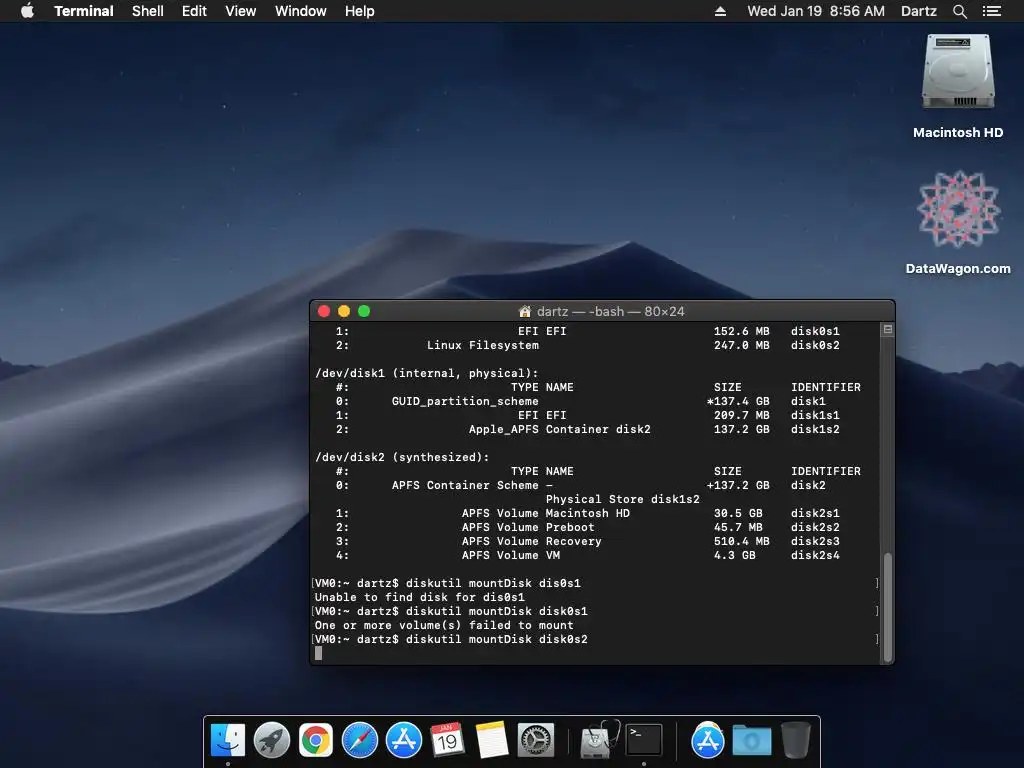Screen dimensions: 1024x768
Task: Close the Terminal window with red button
Action: (x=324, y=312)
